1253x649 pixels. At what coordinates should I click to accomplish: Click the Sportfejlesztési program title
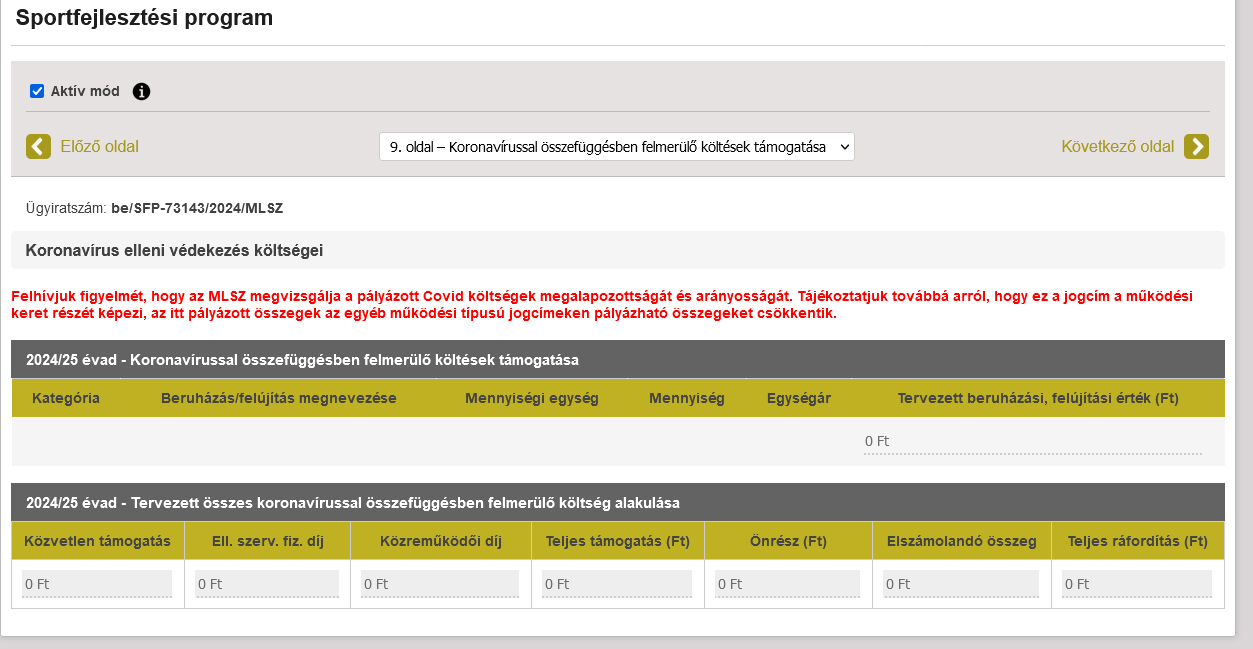tap(144, 17)
